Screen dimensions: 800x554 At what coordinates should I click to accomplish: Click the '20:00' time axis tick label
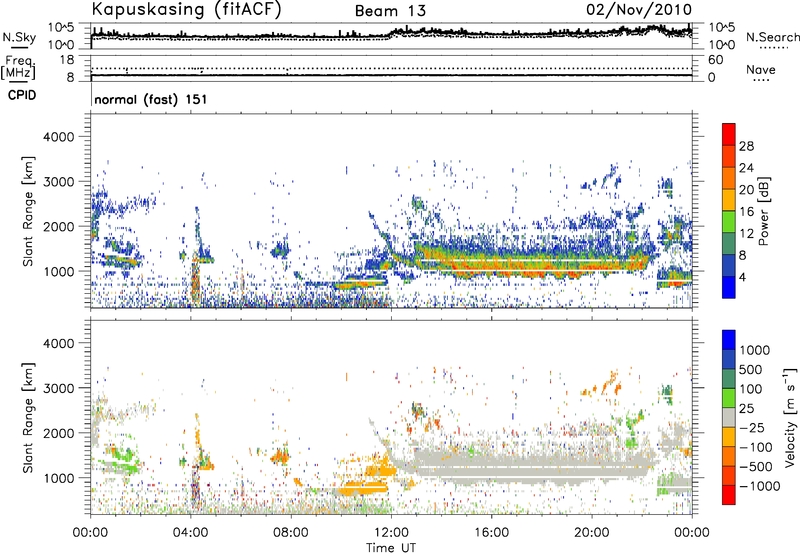(591, 533)
